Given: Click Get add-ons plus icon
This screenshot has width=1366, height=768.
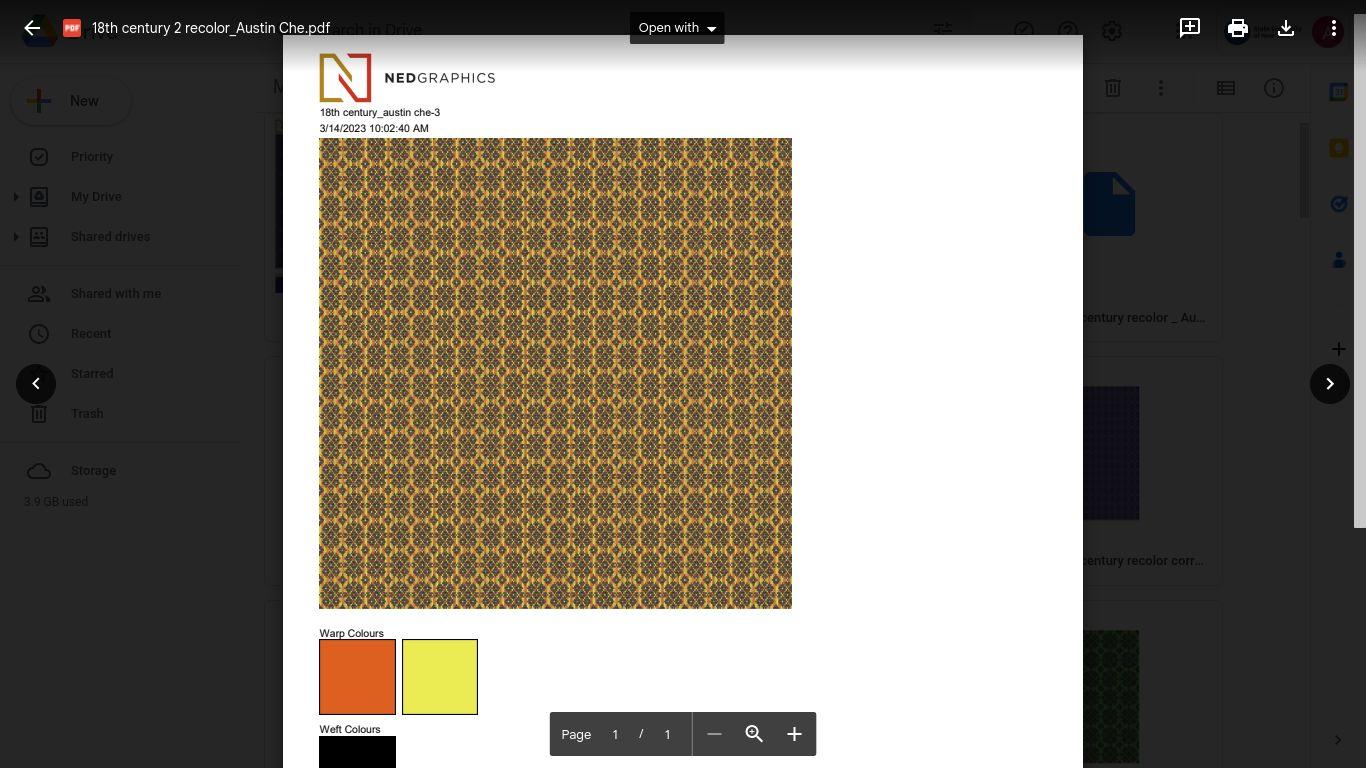Looking at the screenshot, I should pos(1339,349).
